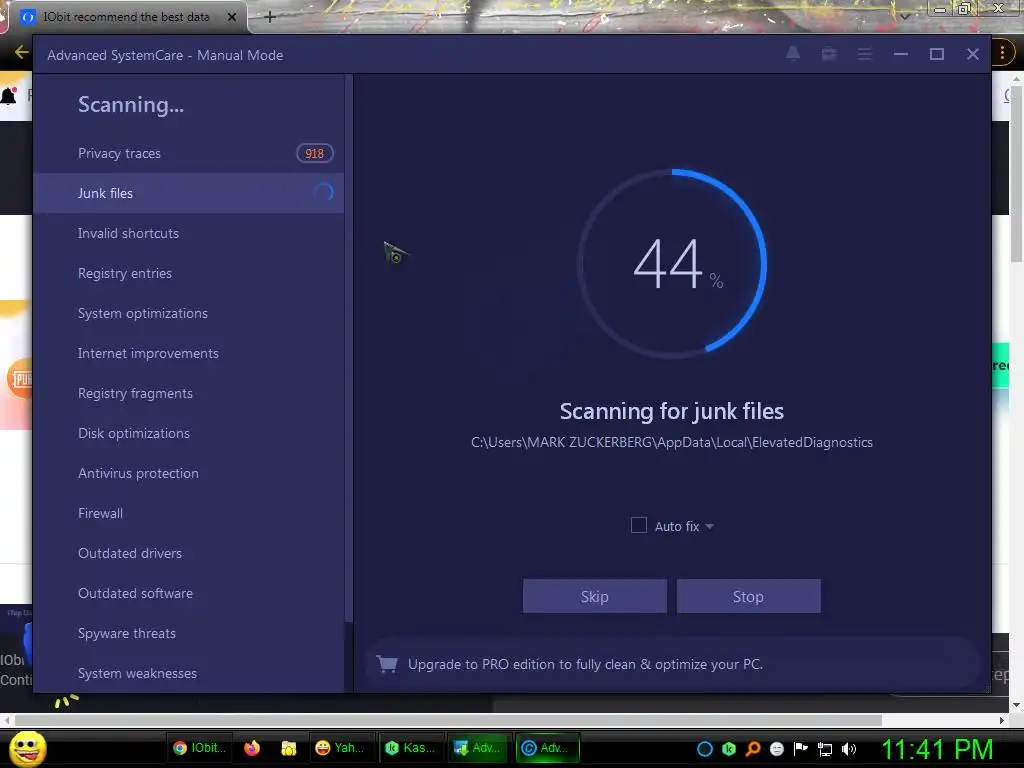Select Registry fragments item

point(188,393)
